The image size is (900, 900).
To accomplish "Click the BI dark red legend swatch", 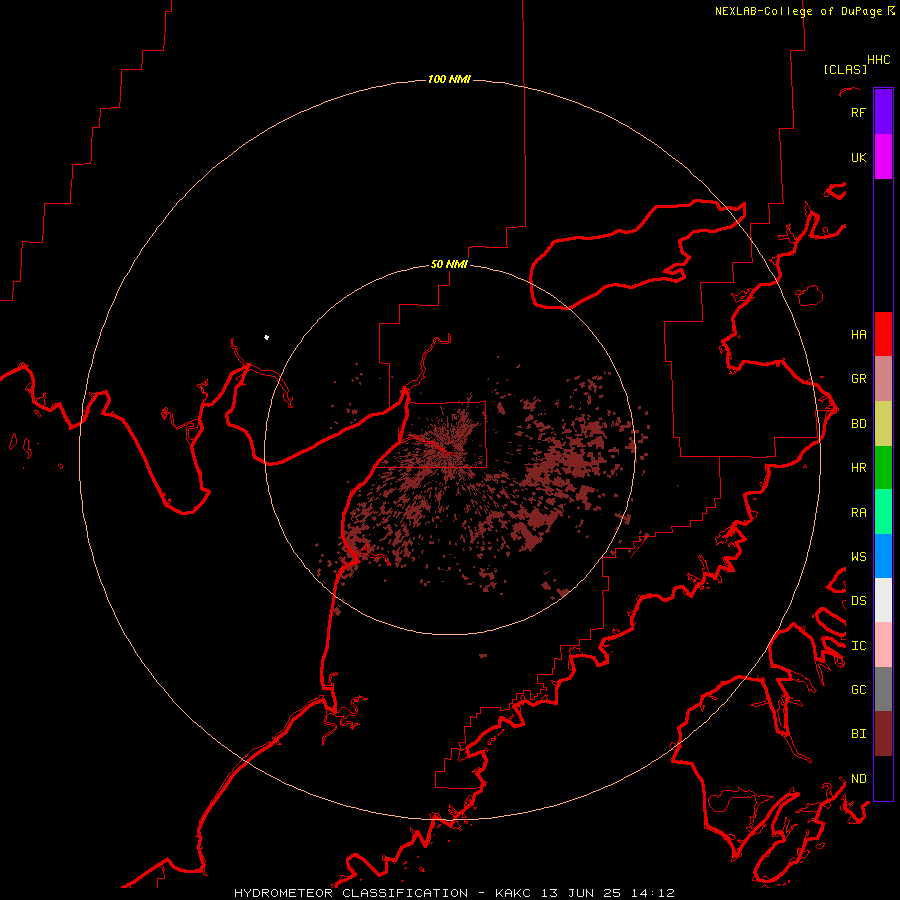I will [x=883, y=734].
